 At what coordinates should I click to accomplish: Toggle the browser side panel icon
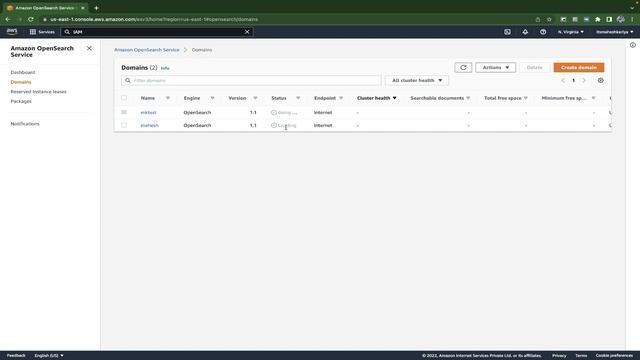(609, 19)
